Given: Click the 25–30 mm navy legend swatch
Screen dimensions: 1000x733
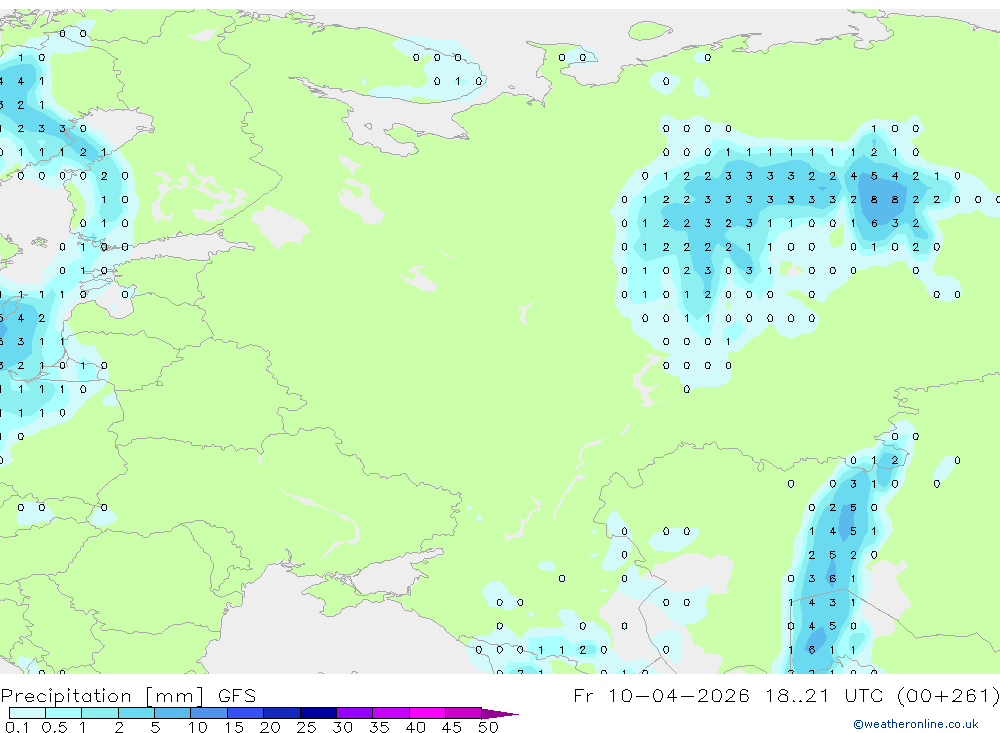Looking at the screenshot, I should pos(318,713).
